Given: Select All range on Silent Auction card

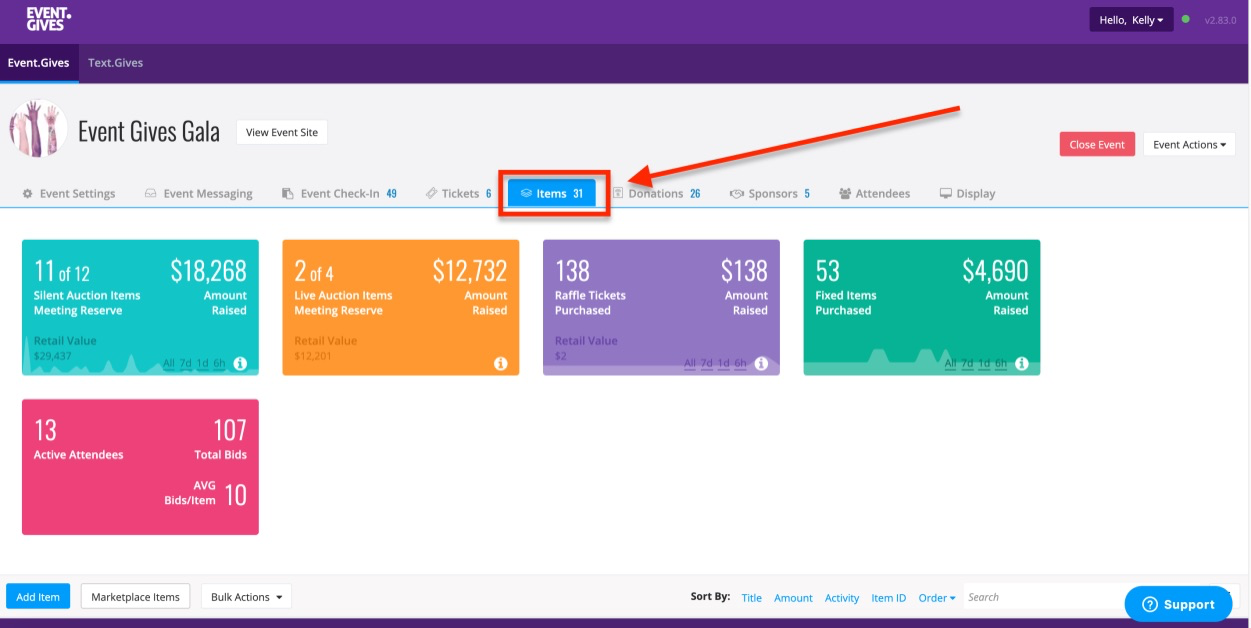Looking at the screenshot, I should tap(169, 364).
